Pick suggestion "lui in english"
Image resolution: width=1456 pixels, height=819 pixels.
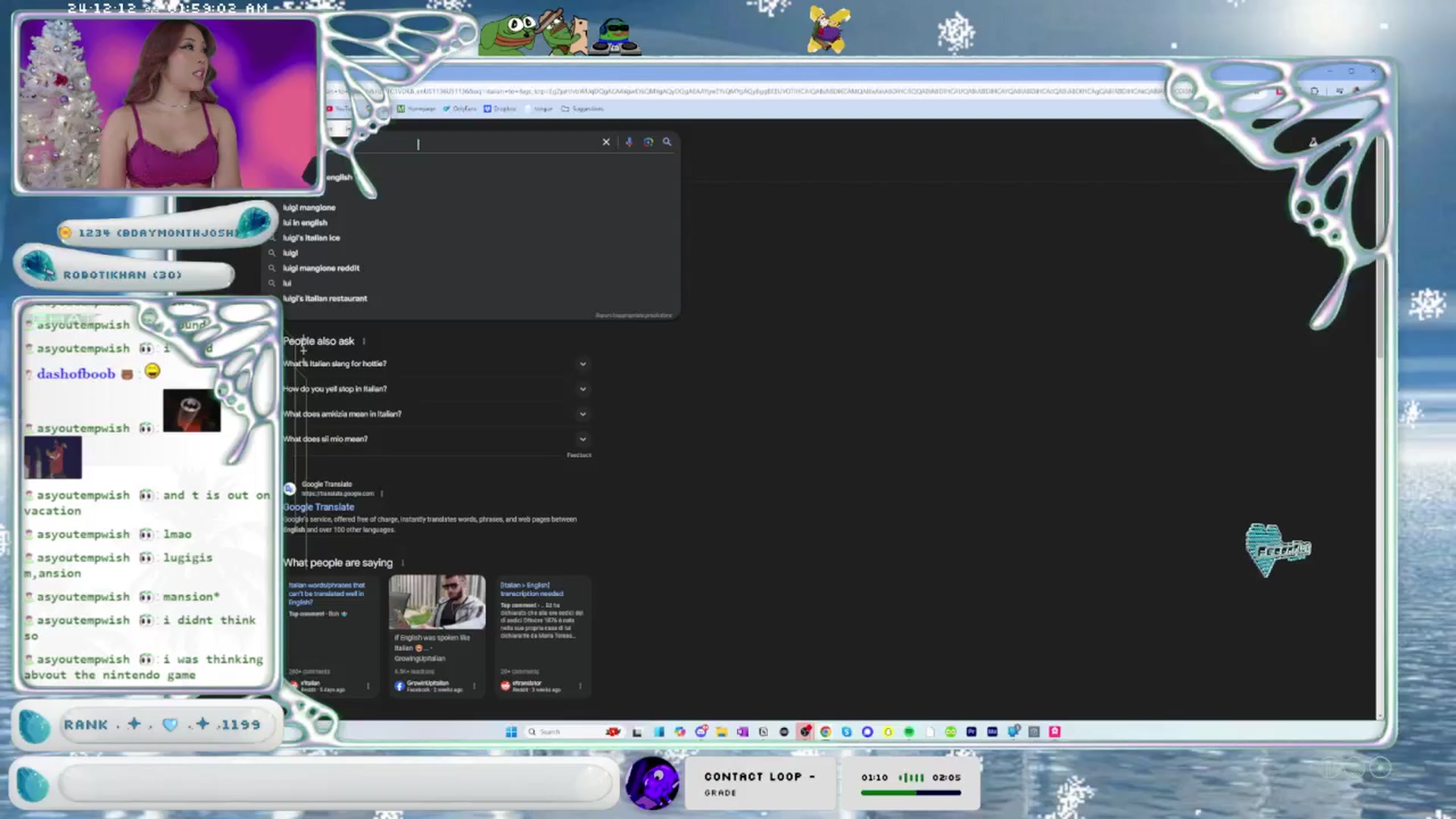click(305, 222)
